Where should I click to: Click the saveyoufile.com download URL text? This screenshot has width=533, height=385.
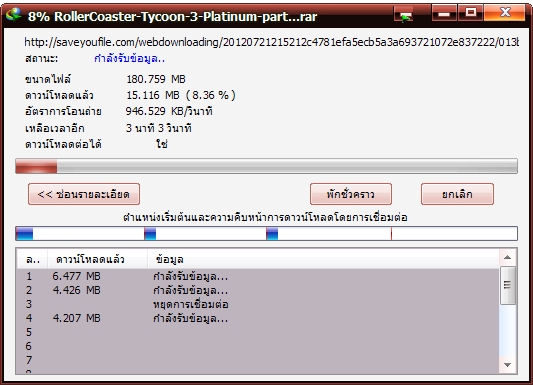(x=272, y=42)
